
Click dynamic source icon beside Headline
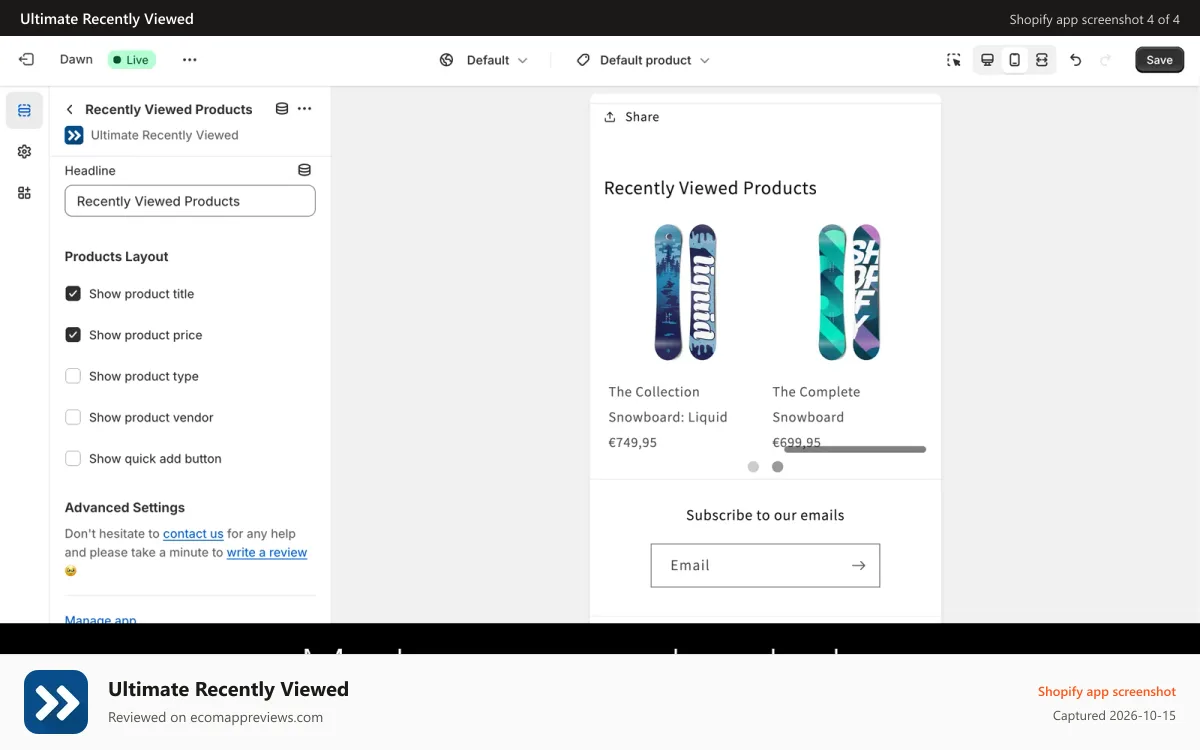click(x=304, y=170)
